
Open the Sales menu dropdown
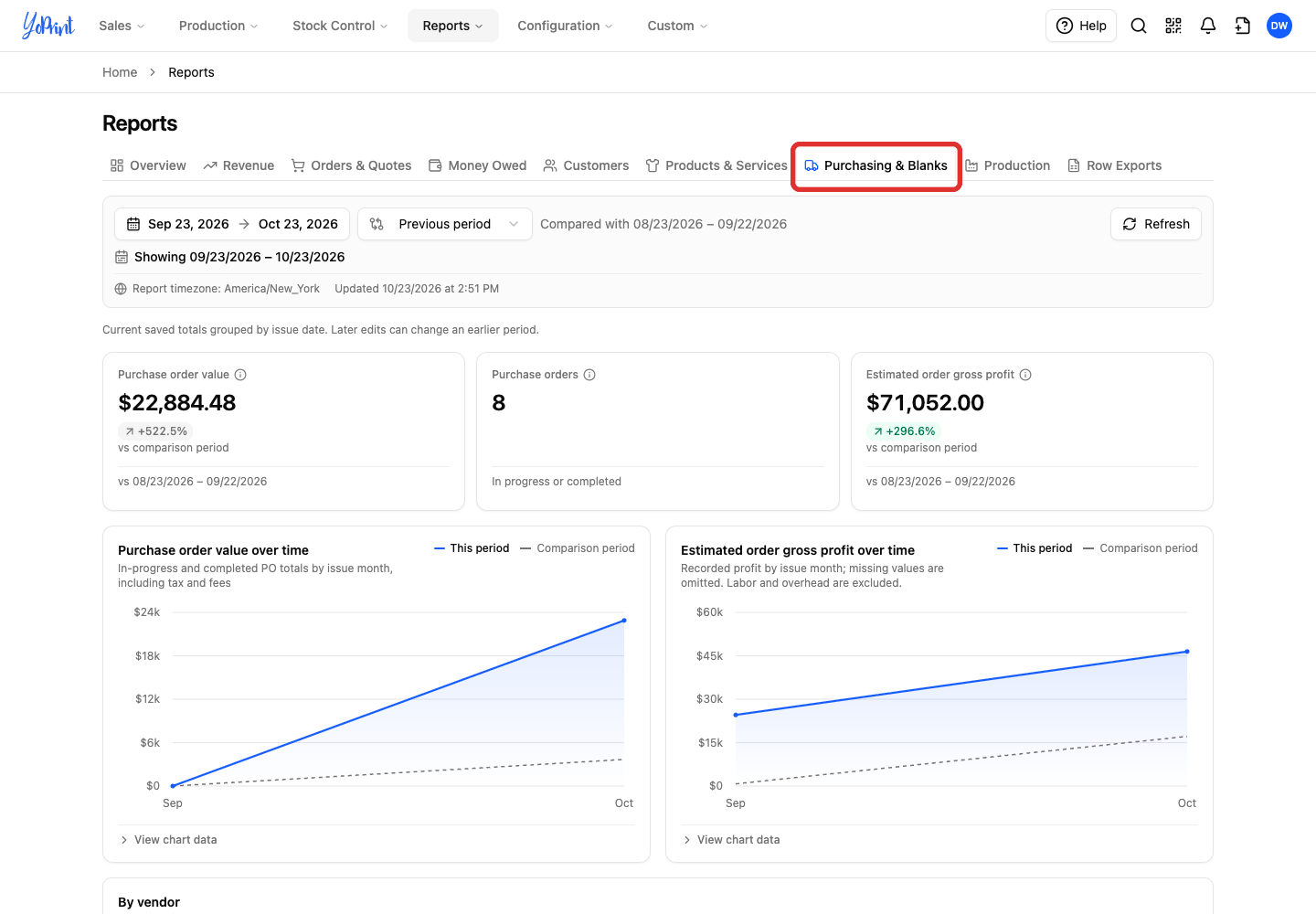(x=122, y=26)
